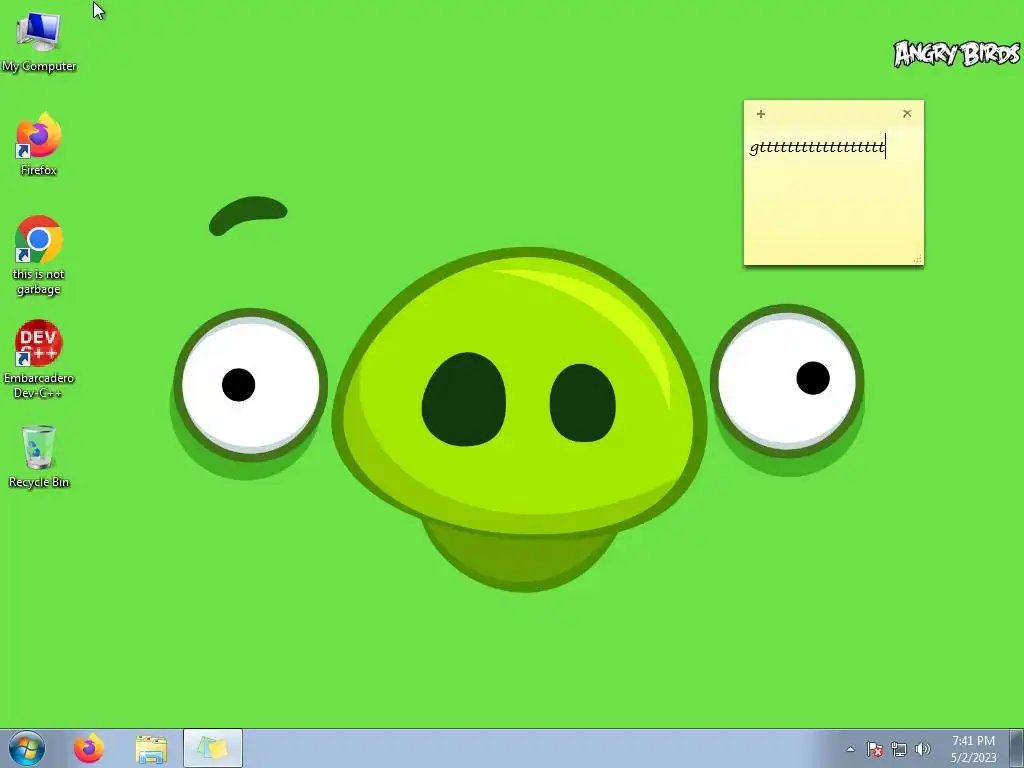Image resolution: width=1024 pixels, height=768 pixels.
Task: Open Windows Explorer from the taskbar
Action: click(151, 748)
